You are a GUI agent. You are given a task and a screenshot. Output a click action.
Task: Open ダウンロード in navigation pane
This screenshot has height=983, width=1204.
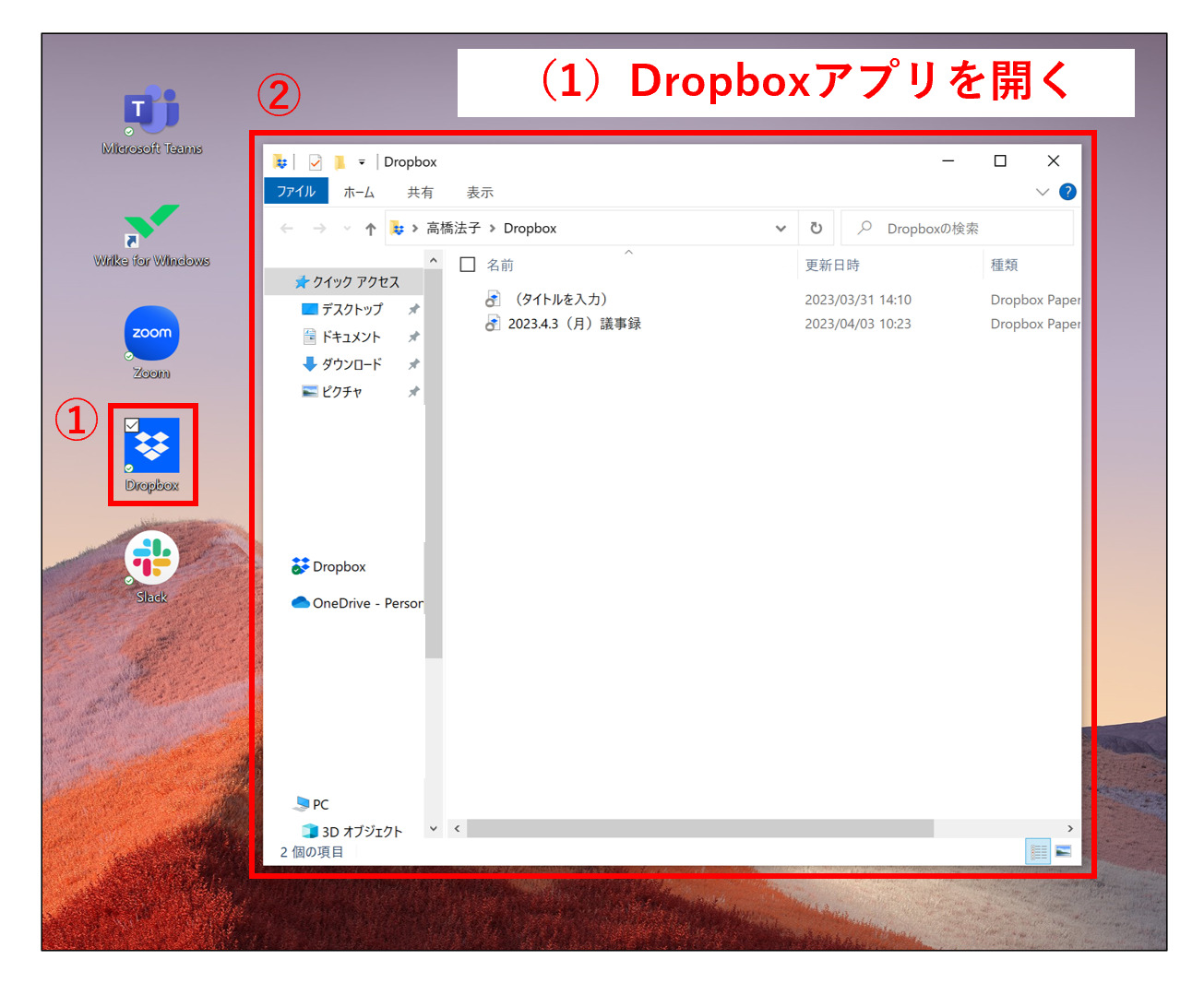pyautogui.click(x=352, y=364)
